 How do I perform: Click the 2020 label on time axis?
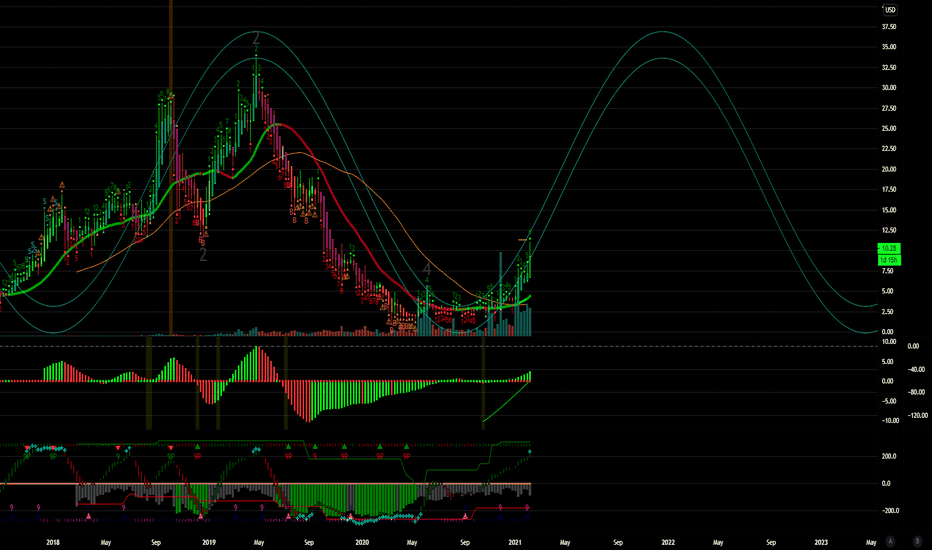[x=362, y=542]
